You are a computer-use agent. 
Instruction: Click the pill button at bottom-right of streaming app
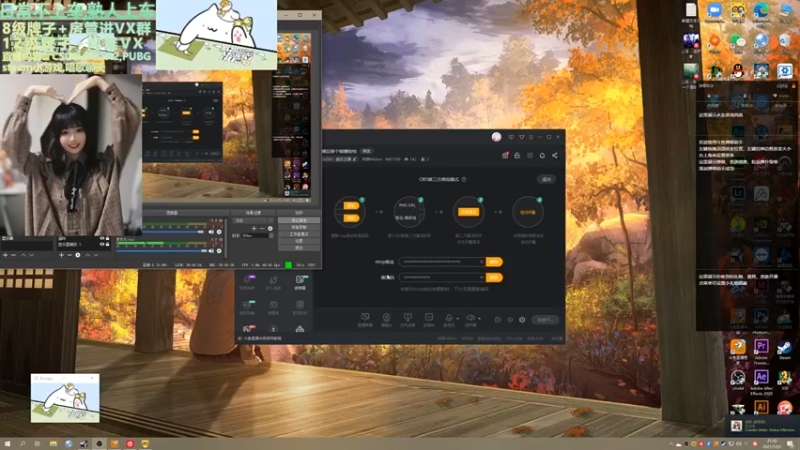tap(545, 320)
